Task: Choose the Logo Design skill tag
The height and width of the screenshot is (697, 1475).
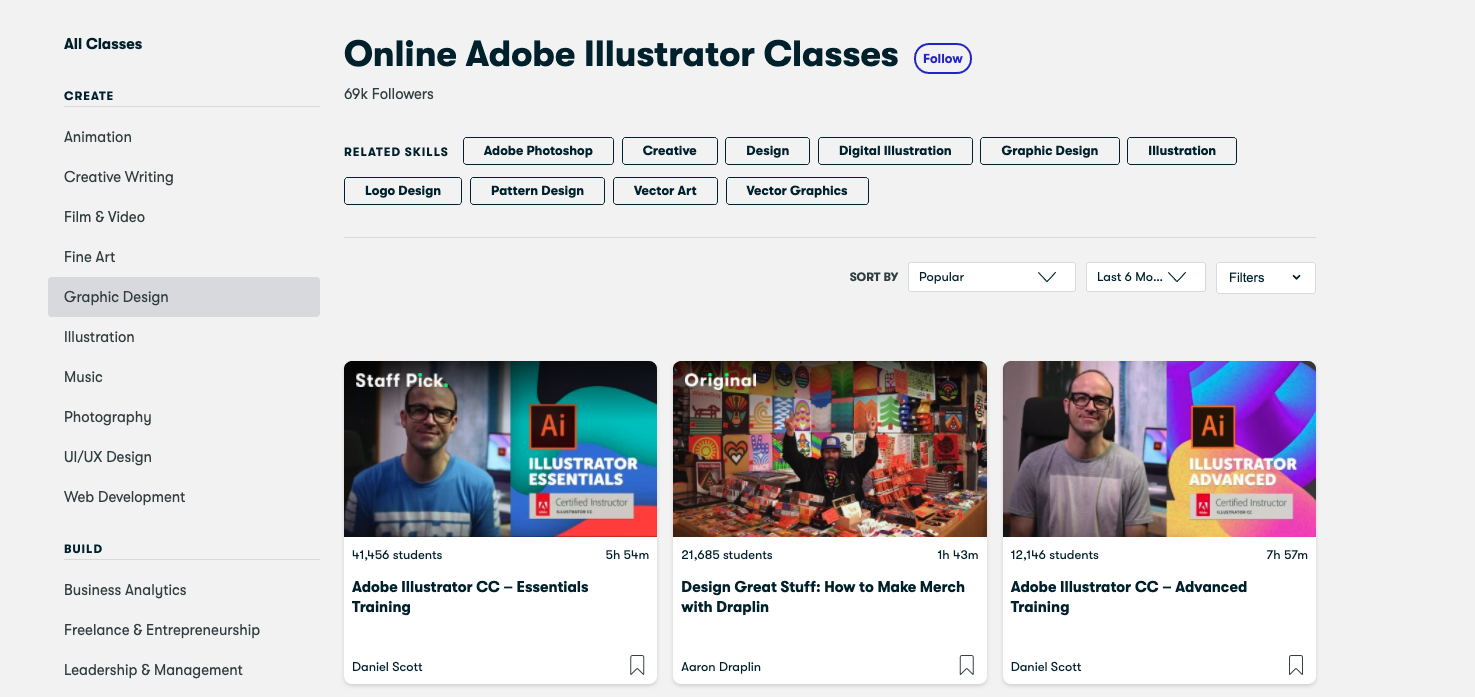Action: 403,191
